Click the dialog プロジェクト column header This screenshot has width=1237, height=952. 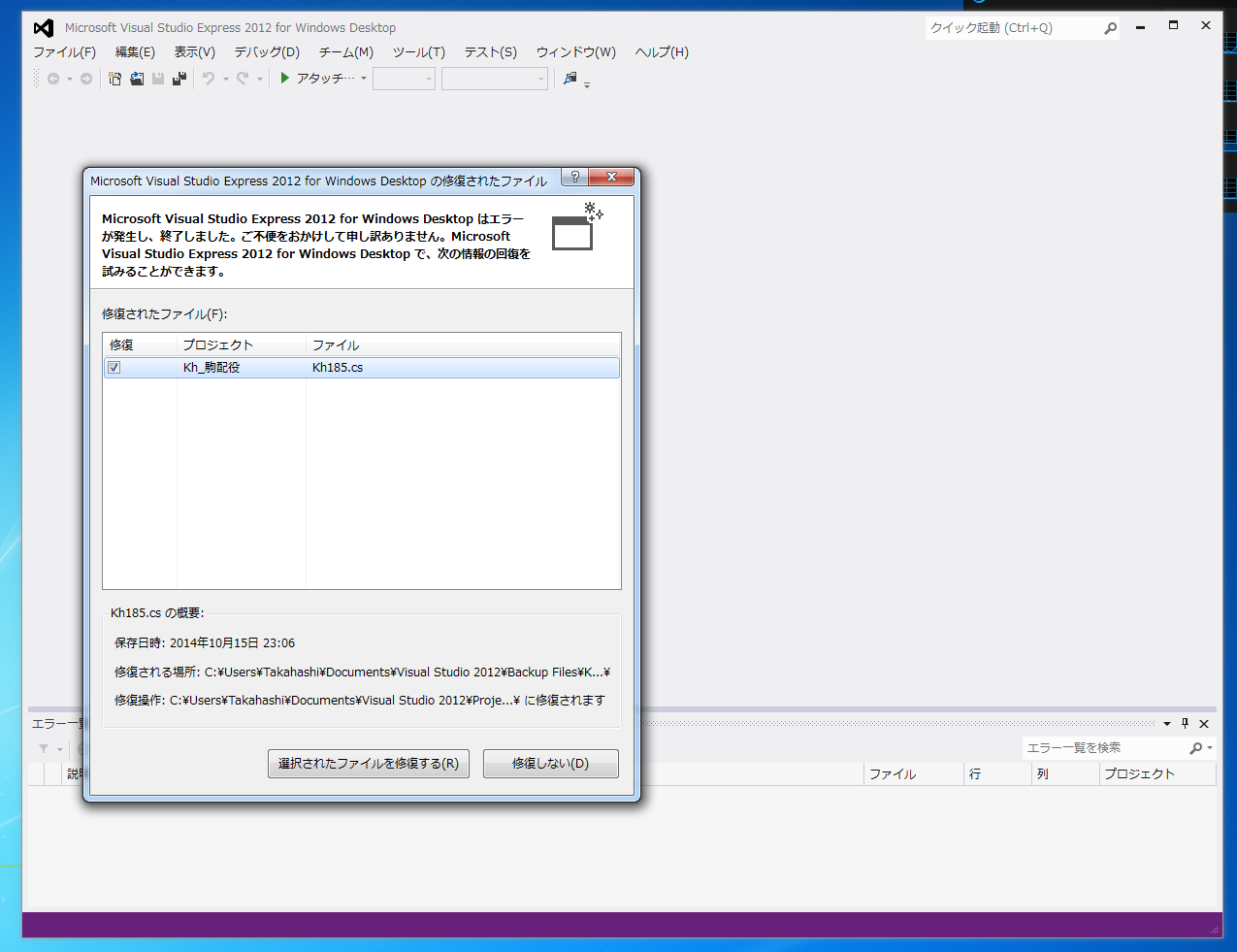(241, 345)
